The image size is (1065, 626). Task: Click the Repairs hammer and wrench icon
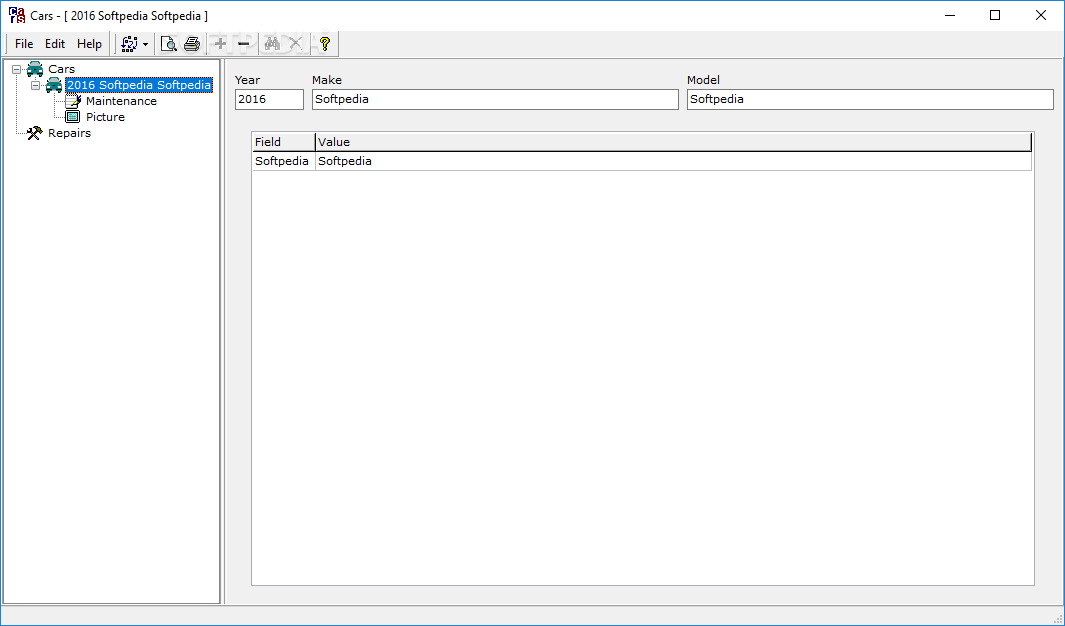click(x=35, y=133)
